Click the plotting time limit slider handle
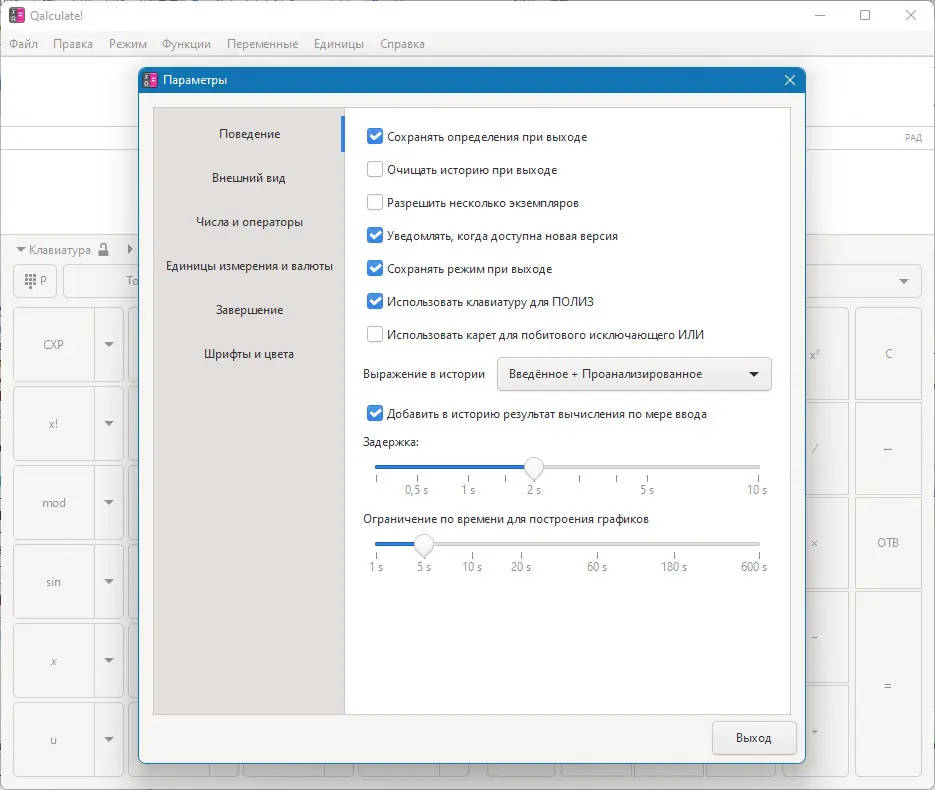The height and width of the screenshot is (790, 935). (x=424, y=544)
